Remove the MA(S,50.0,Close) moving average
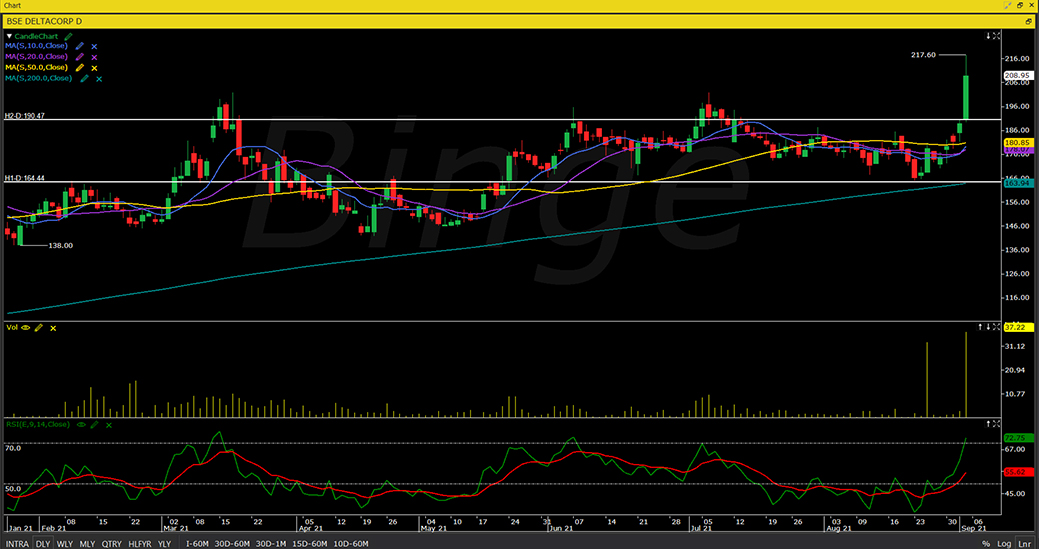Image resolution: width=1039 pixels, height=549 pixels. [x=94, y=68]
